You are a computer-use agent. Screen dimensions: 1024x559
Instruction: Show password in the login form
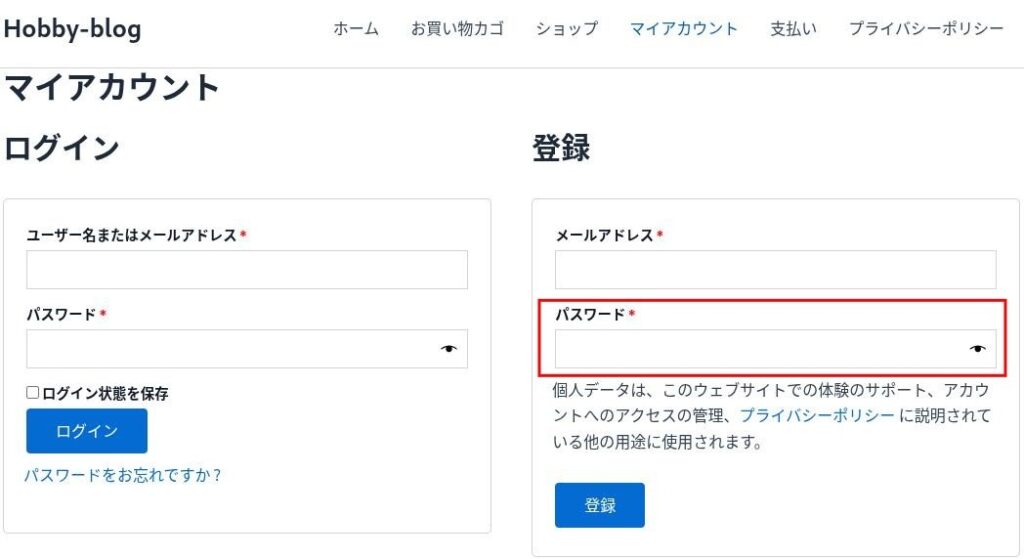448,349
